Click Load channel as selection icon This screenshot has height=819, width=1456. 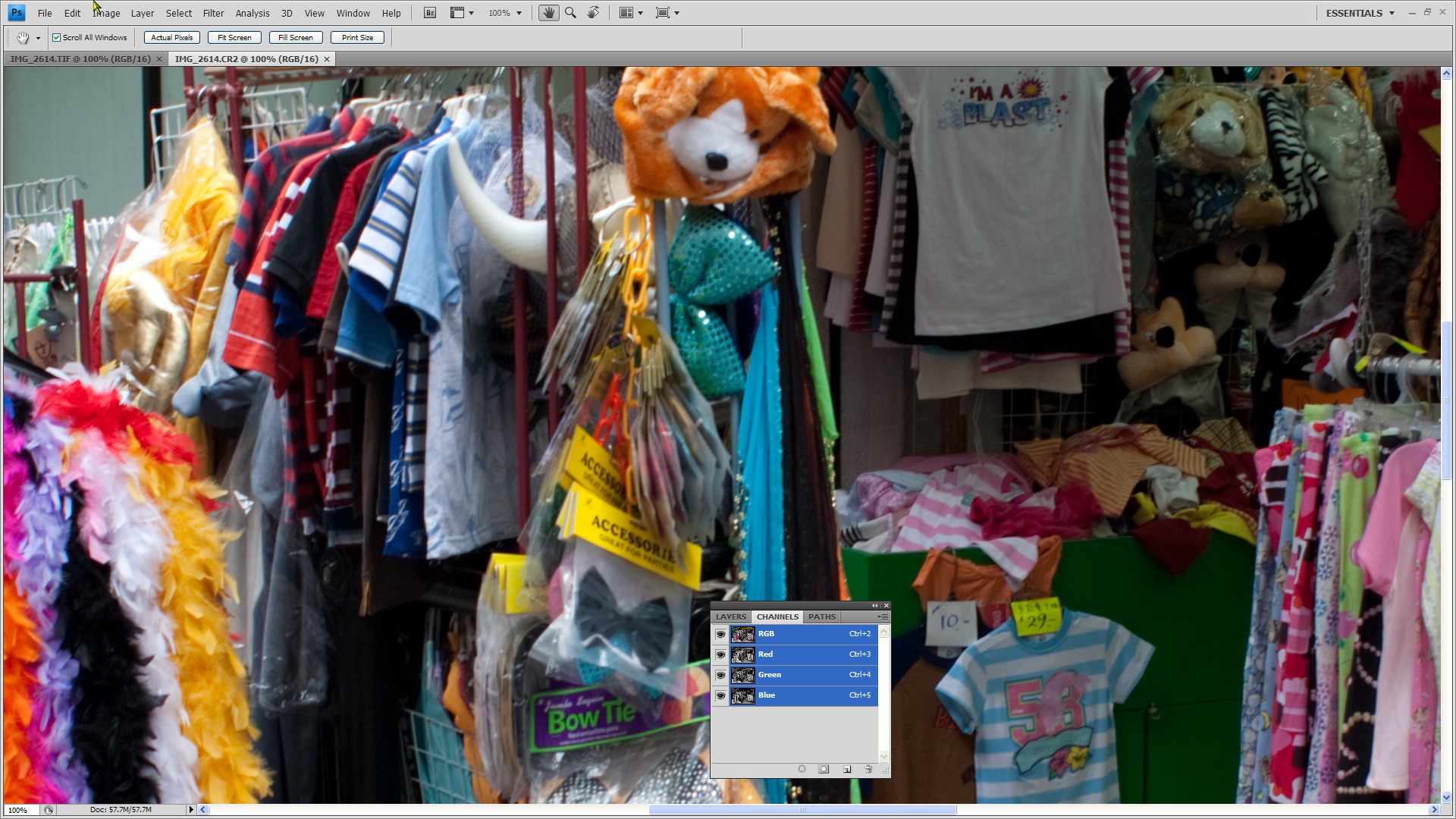[x=802, y=769]
